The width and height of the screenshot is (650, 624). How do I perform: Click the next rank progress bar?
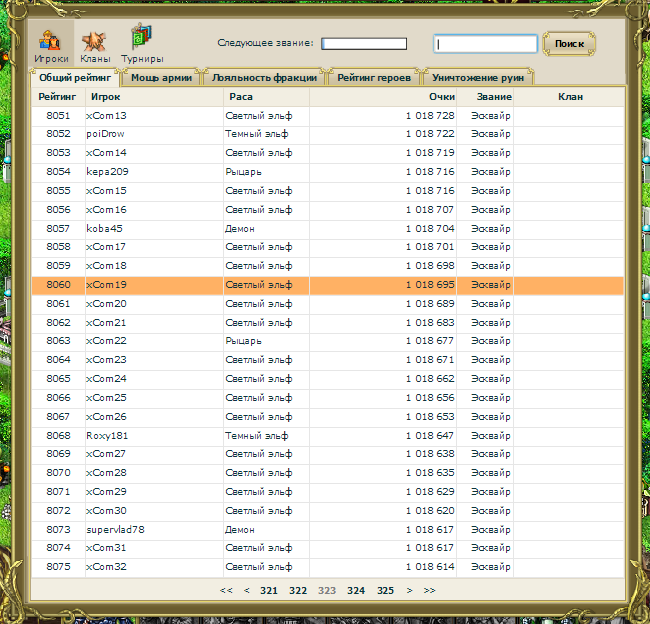364,44
